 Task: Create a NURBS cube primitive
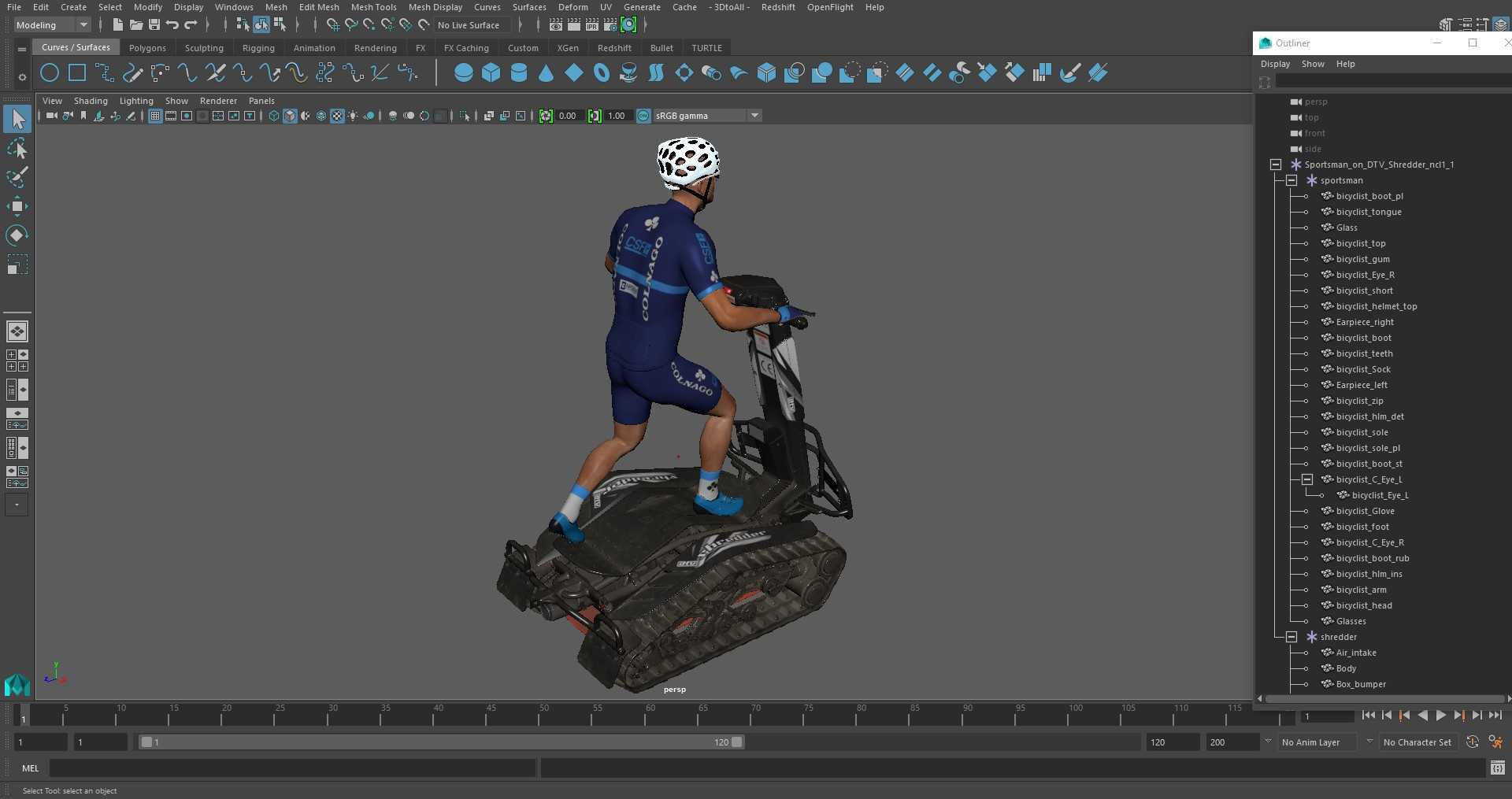click(491, 73)
